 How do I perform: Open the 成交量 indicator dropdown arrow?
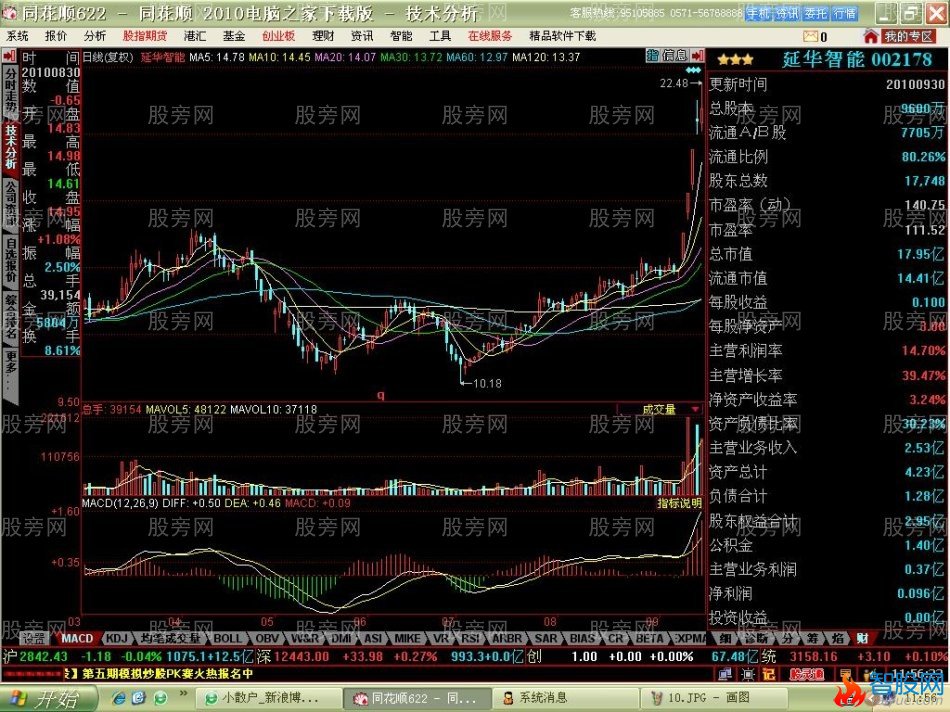pyautogui.click(x=694, y=410)
